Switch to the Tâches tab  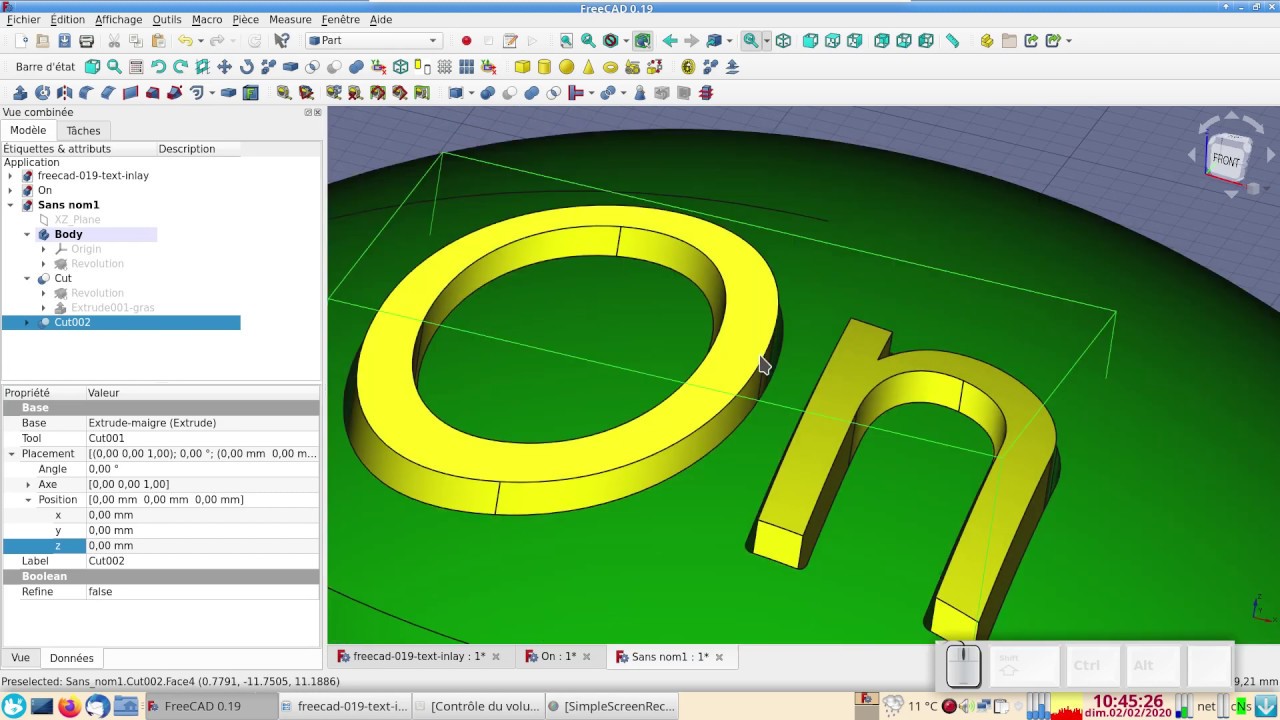[x=83, y=131]
